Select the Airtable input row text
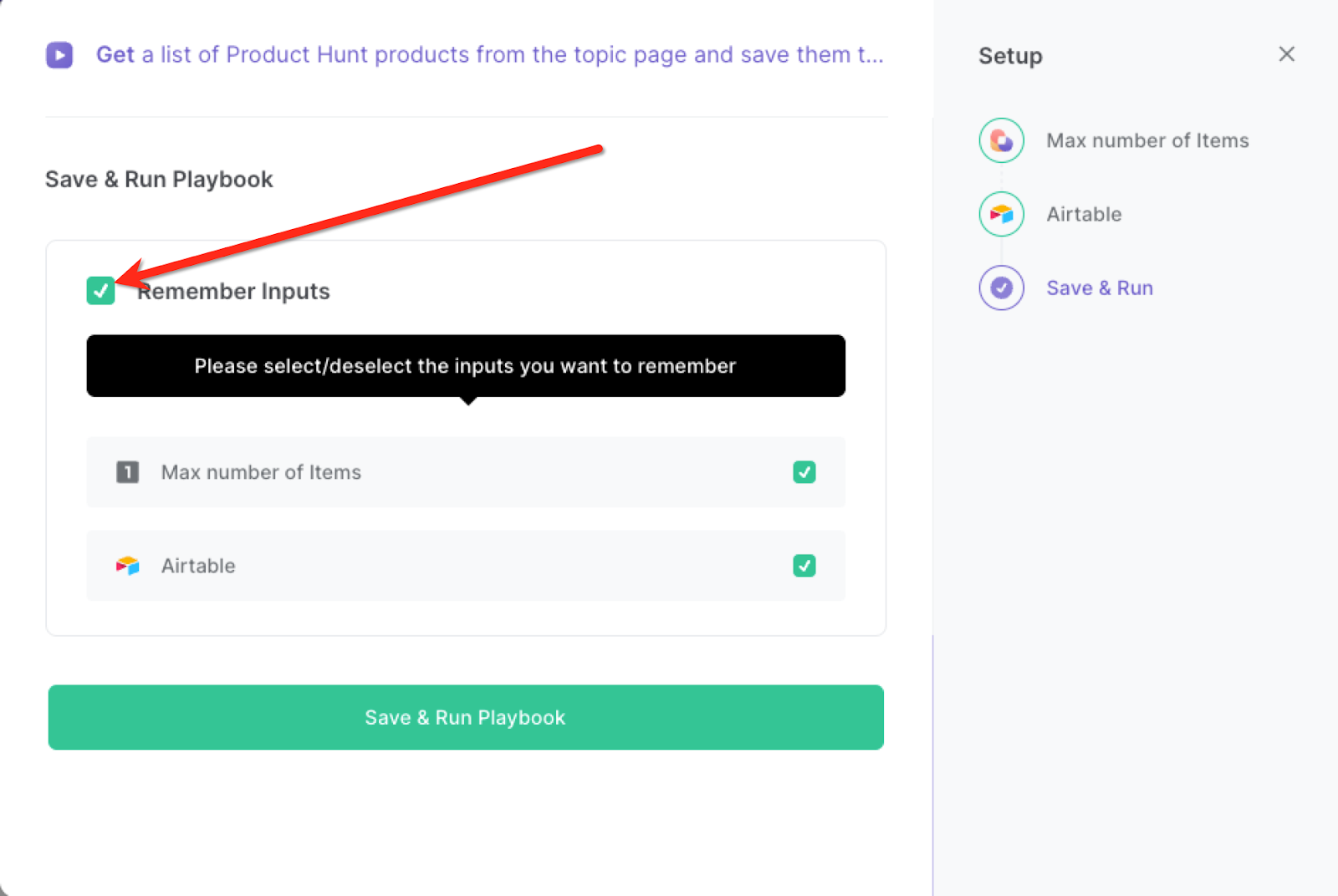Viewport: 1338px width, 896px height. coord(198,566)
